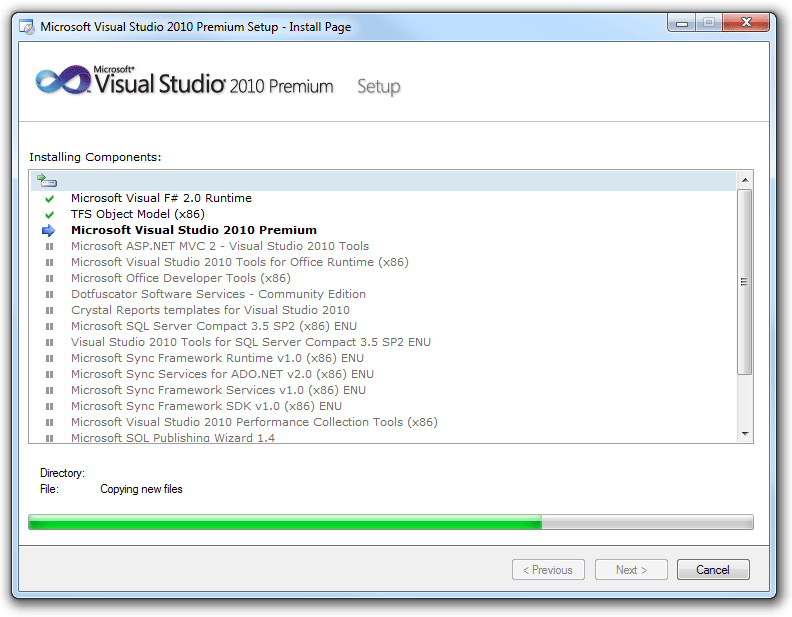Viewport: 792px width, 617px height.
Task: Select Visual Studio 2010 Performance Collection Tools (x86) row
Action: click(254, 423)
